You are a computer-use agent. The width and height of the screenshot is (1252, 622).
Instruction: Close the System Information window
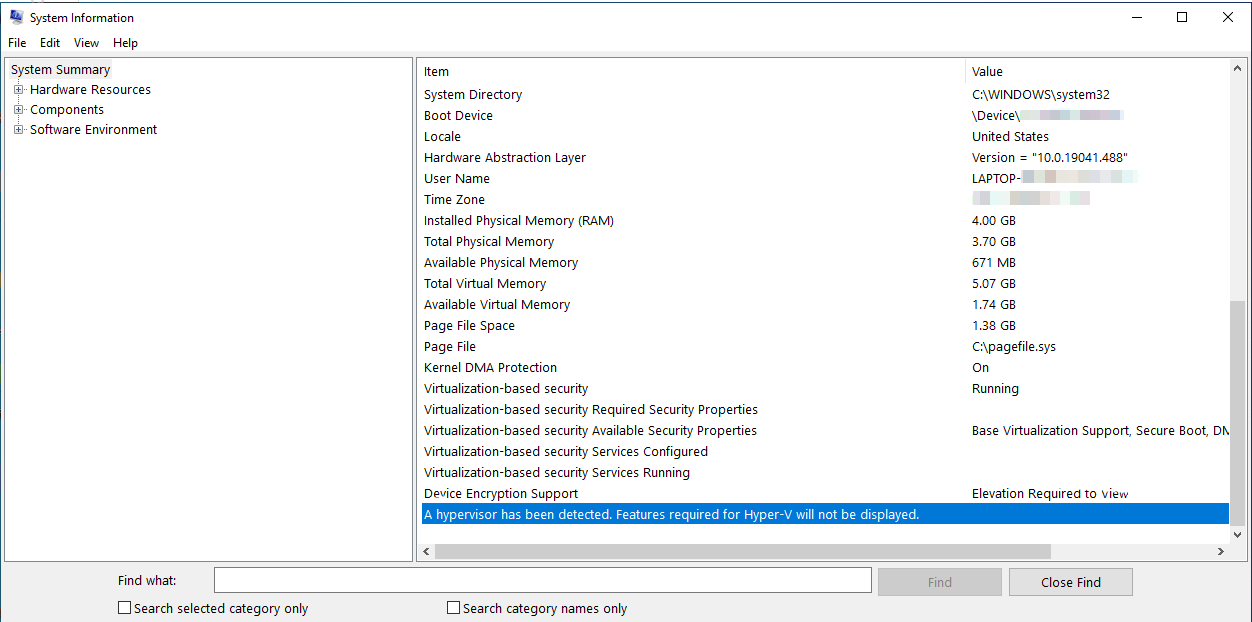[x=1228, y=17]
